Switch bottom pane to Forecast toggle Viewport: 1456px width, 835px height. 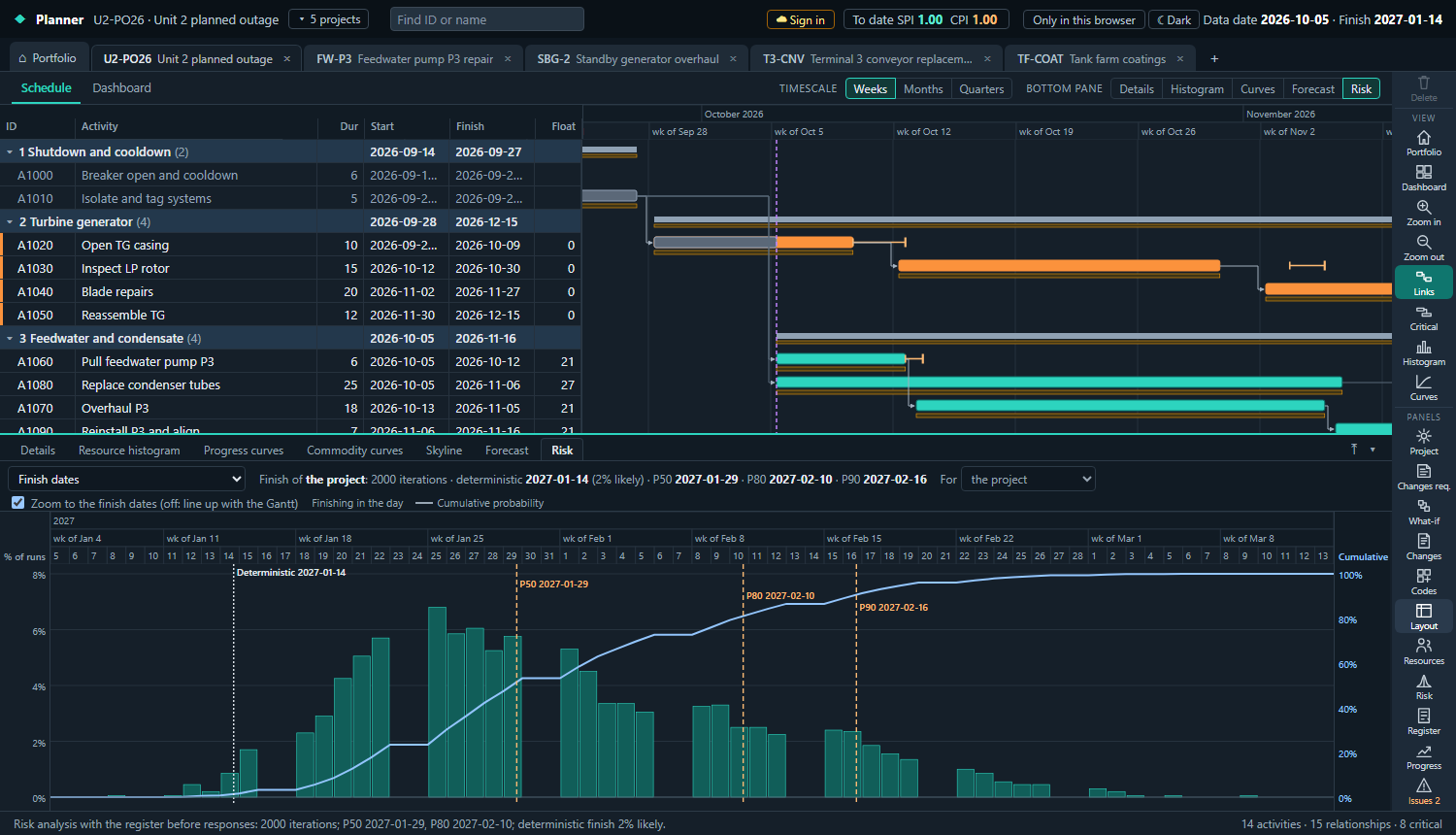(x=1312, y=88)
